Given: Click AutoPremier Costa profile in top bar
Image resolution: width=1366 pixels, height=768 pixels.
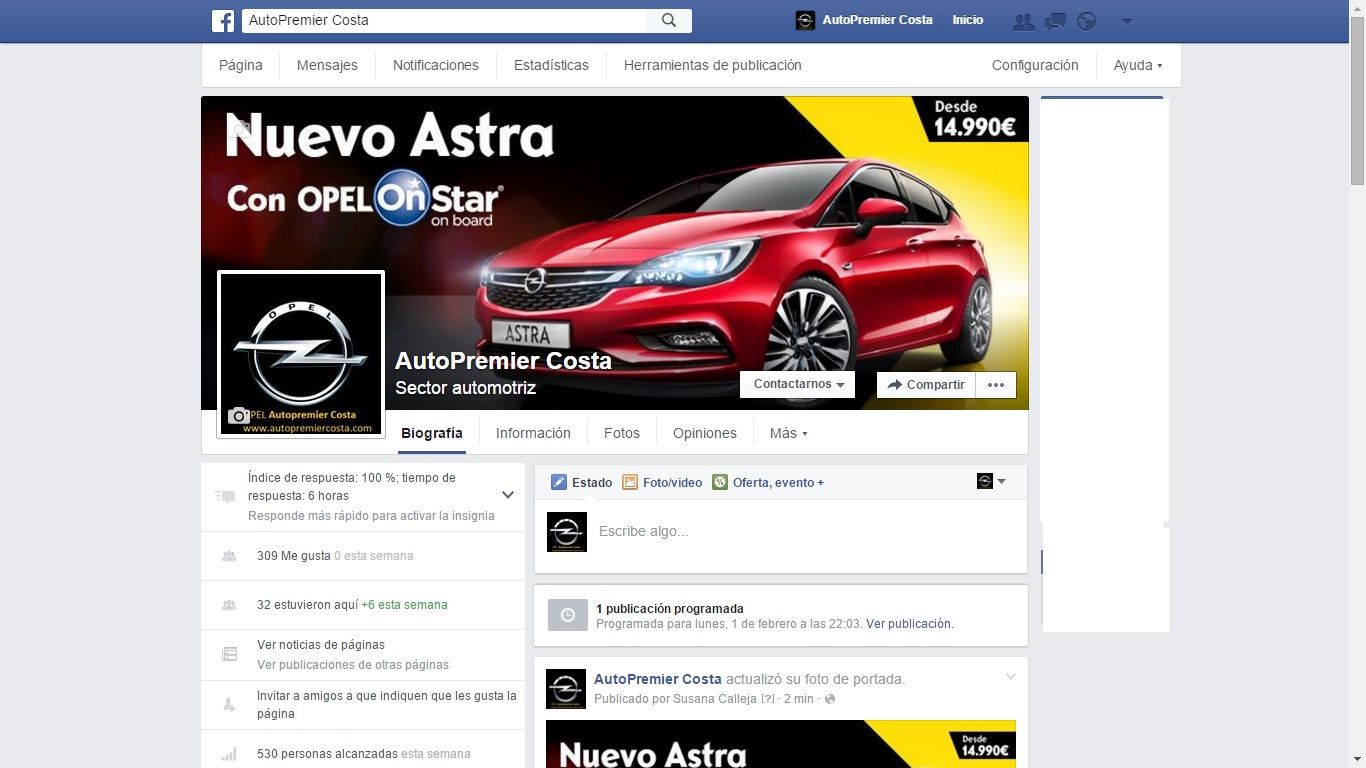Looking at the screenshot, I should coord(864,20).
